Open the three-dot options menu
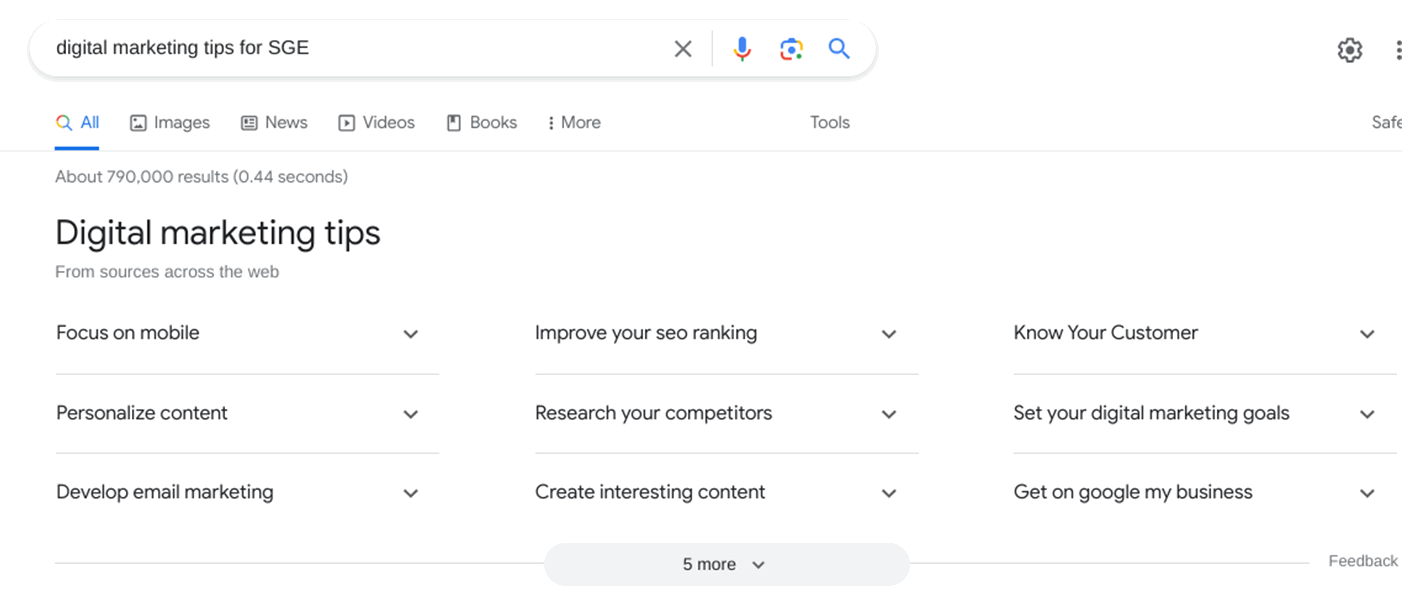Viewport: 1408px width, 599px height. (1399, 49)
